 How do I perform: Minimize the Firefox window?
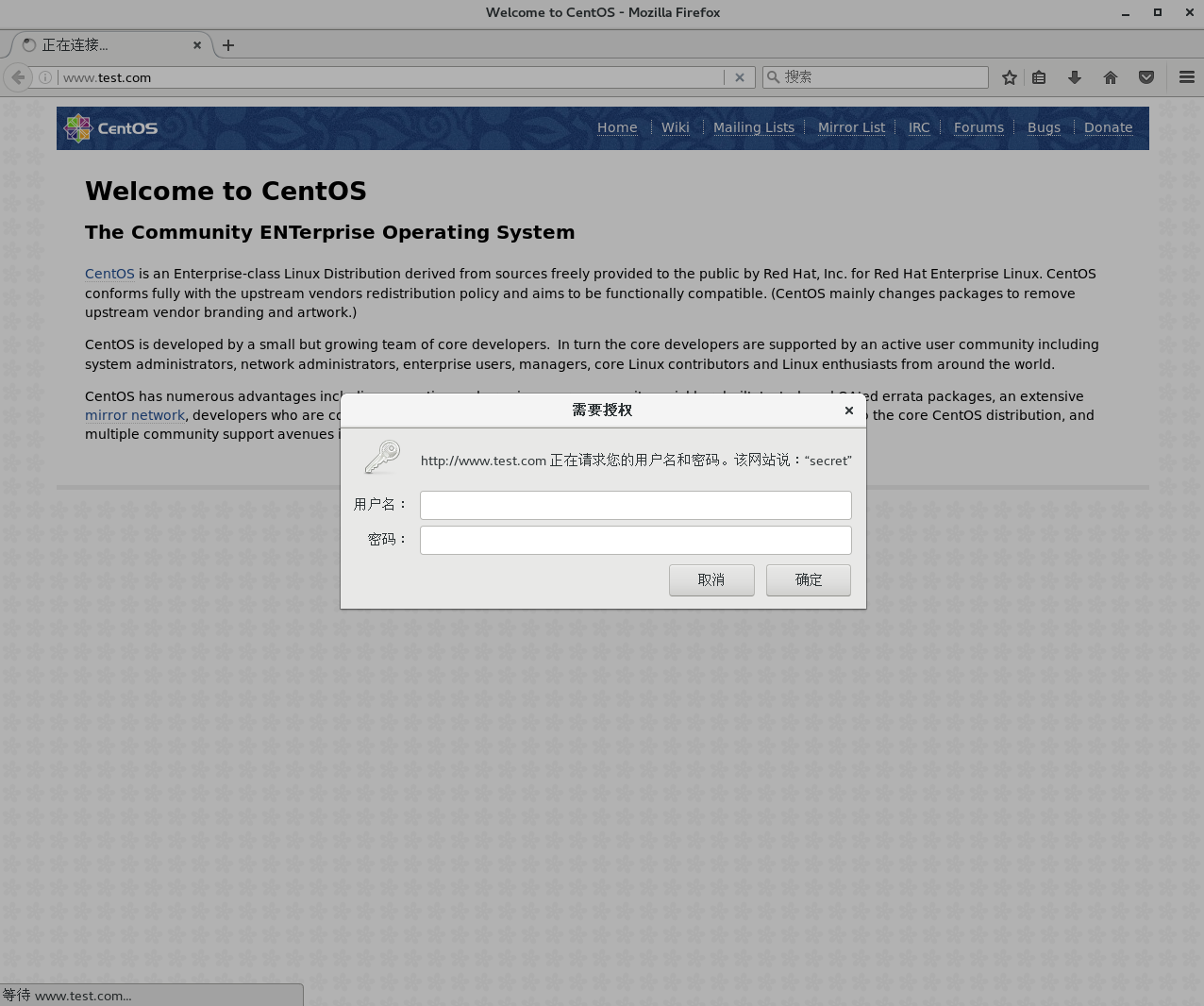[x=1126, y=13]
